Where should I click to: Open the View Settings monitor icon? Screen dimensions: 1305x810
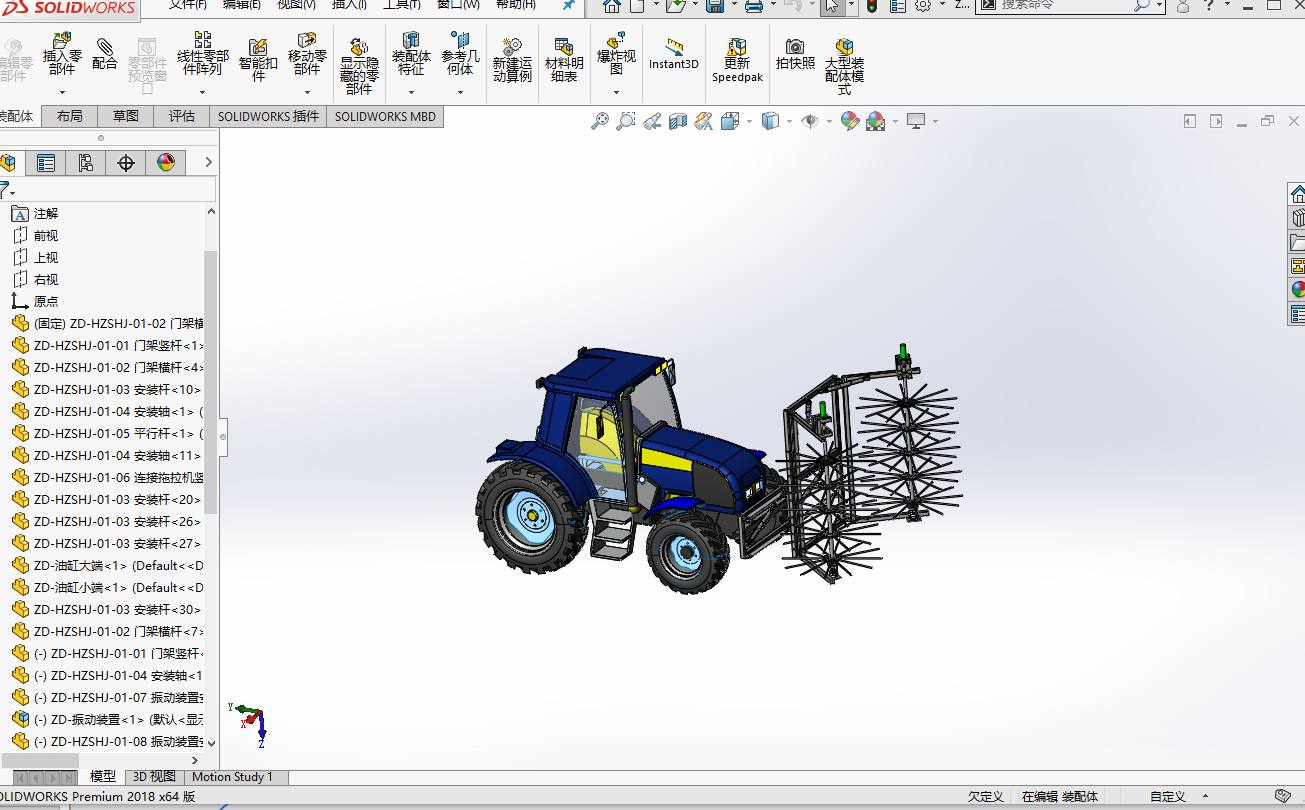tap(916, 121)
